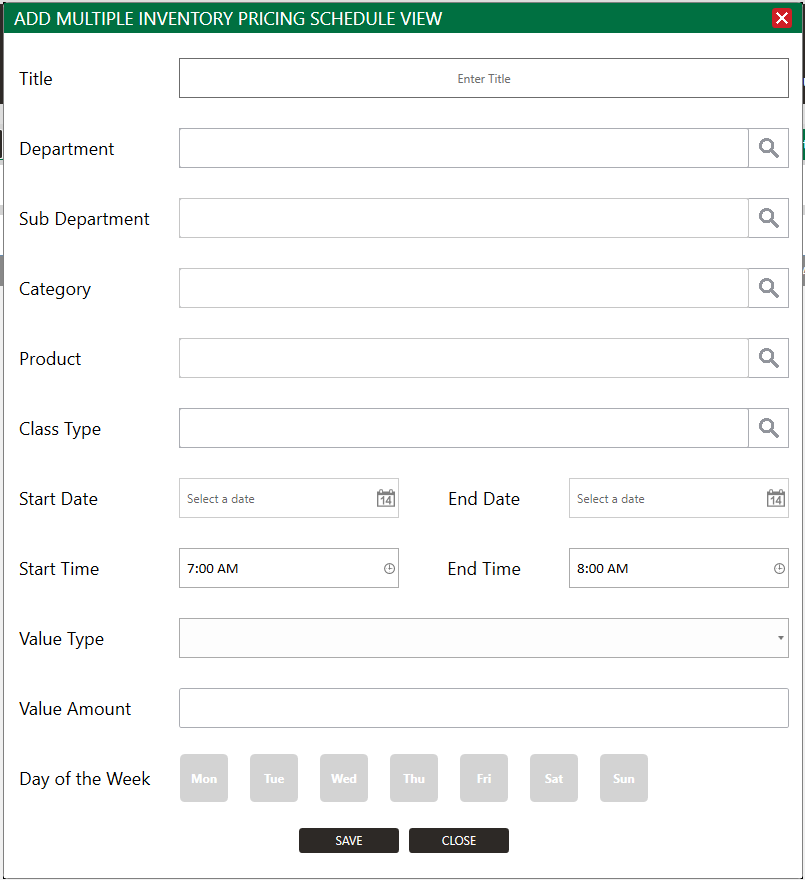Open the Sub Department search lookup

(x=768, y=218)
